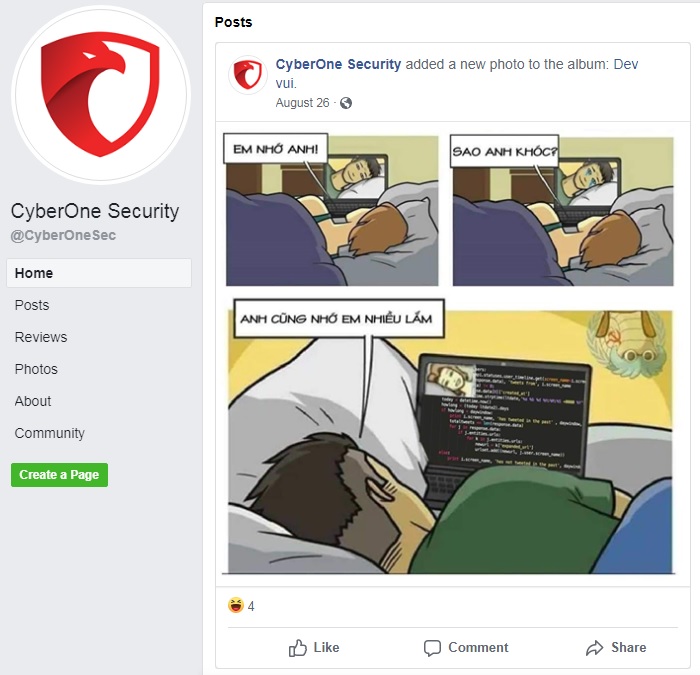Click the Like thumbs-up icon
Screen dimensions: 700x675
click(298, 647)
